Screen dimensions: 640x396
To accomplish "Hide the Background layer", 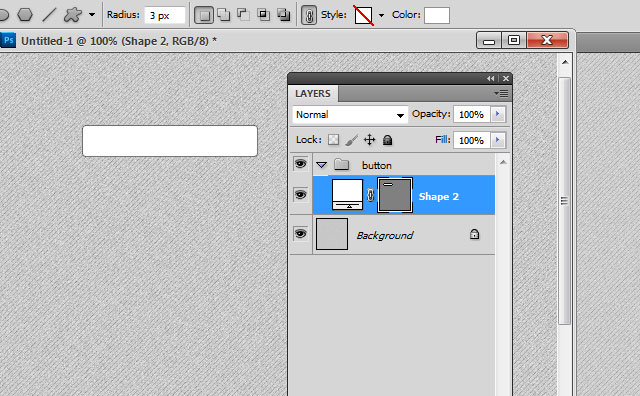I will [x=301, y=234].
